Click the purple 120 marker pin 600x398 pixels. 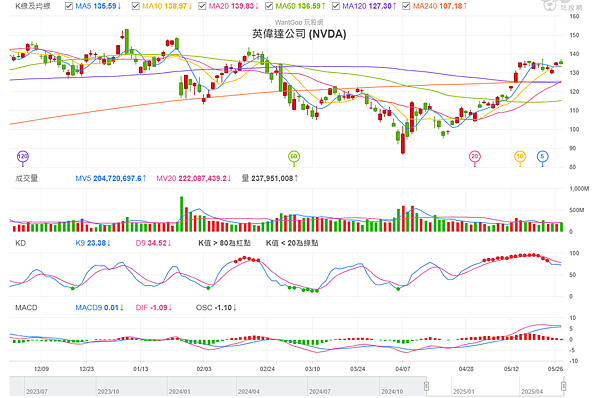tap(23, 157)
